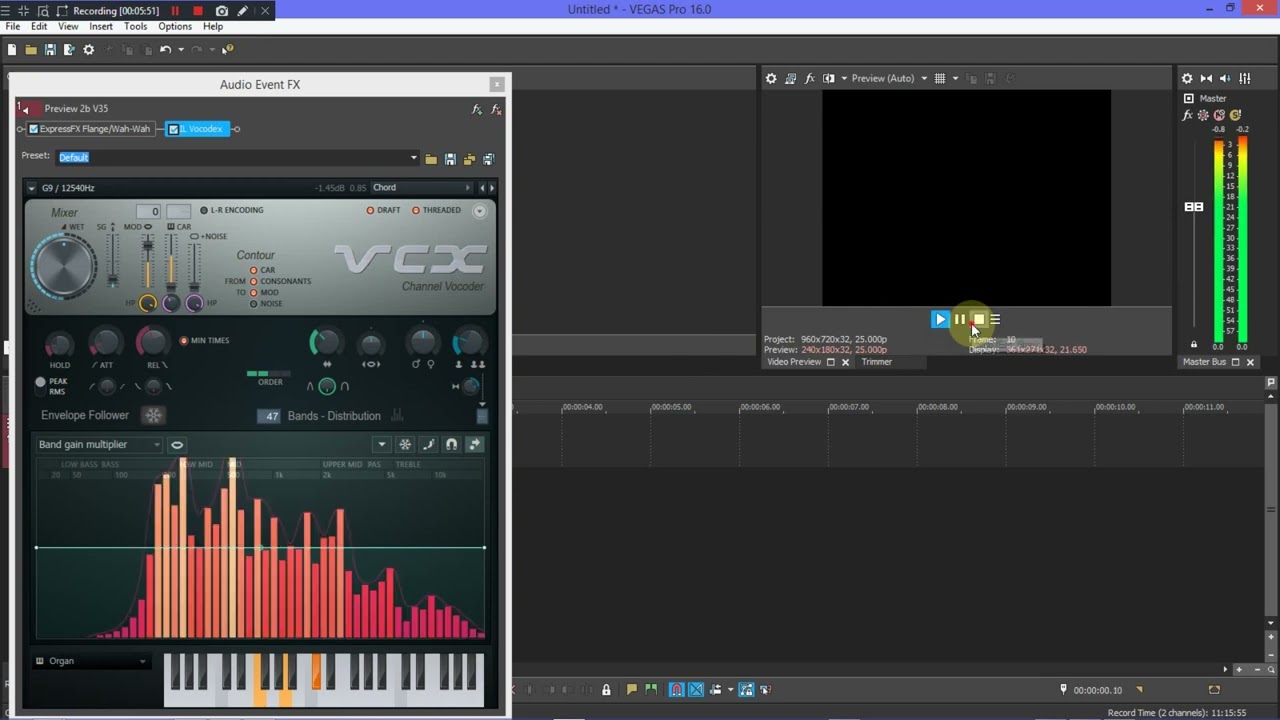This screenshot has height=720, width=1280.
Task: Remove the selected plug-in from chain
Action: coord(496,109)
